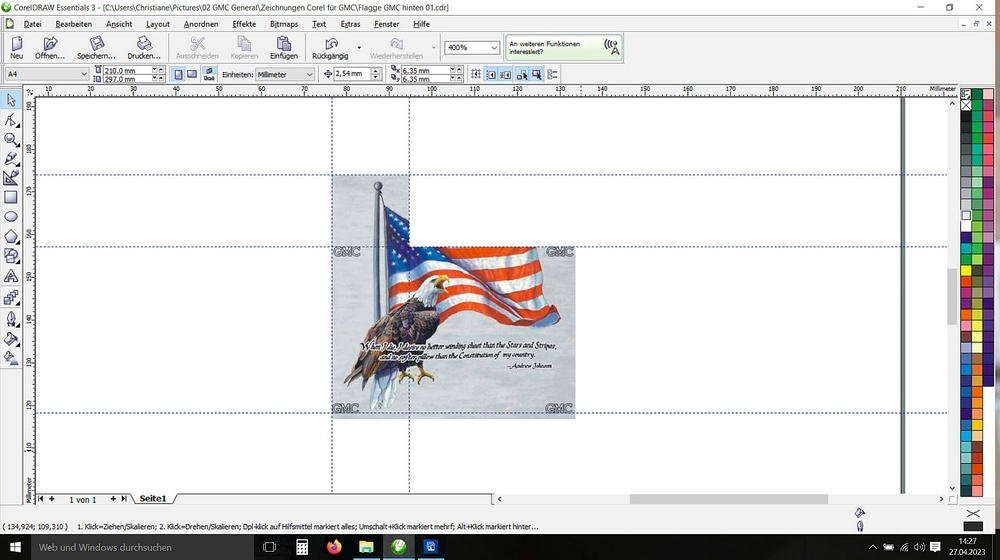
Task: Click the page width 210.0 mm field
Action: click(x=127, y=70)
